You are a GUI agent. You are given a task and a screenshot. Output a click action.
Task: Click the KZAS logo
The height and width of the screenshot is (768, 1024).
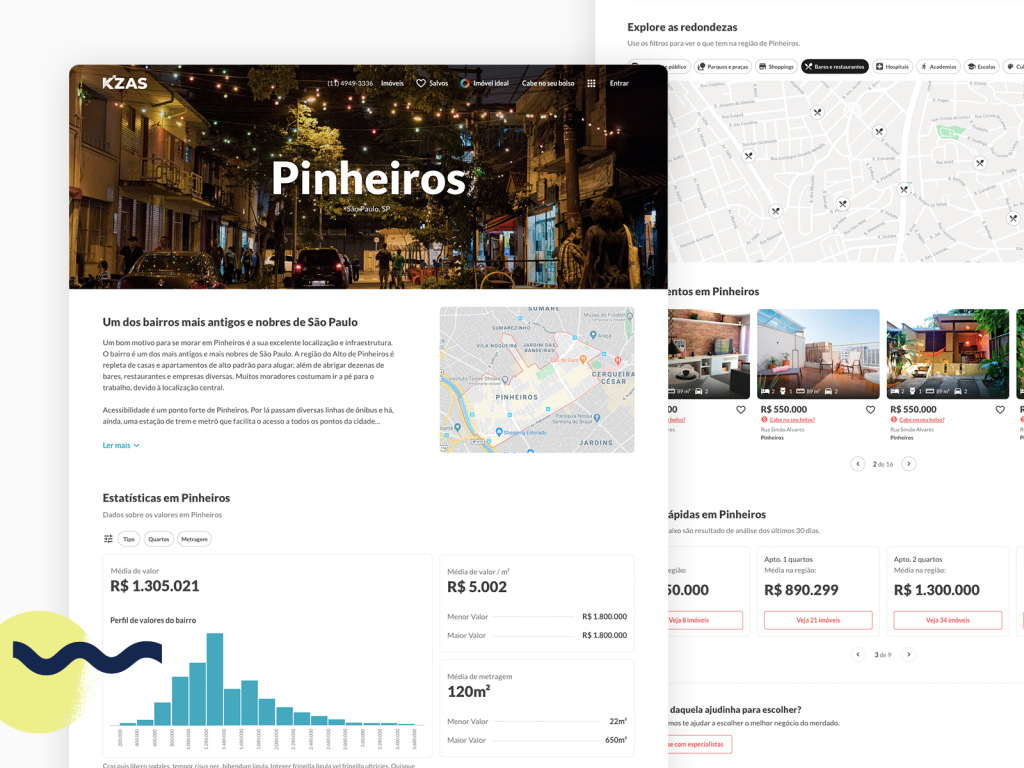125,83
